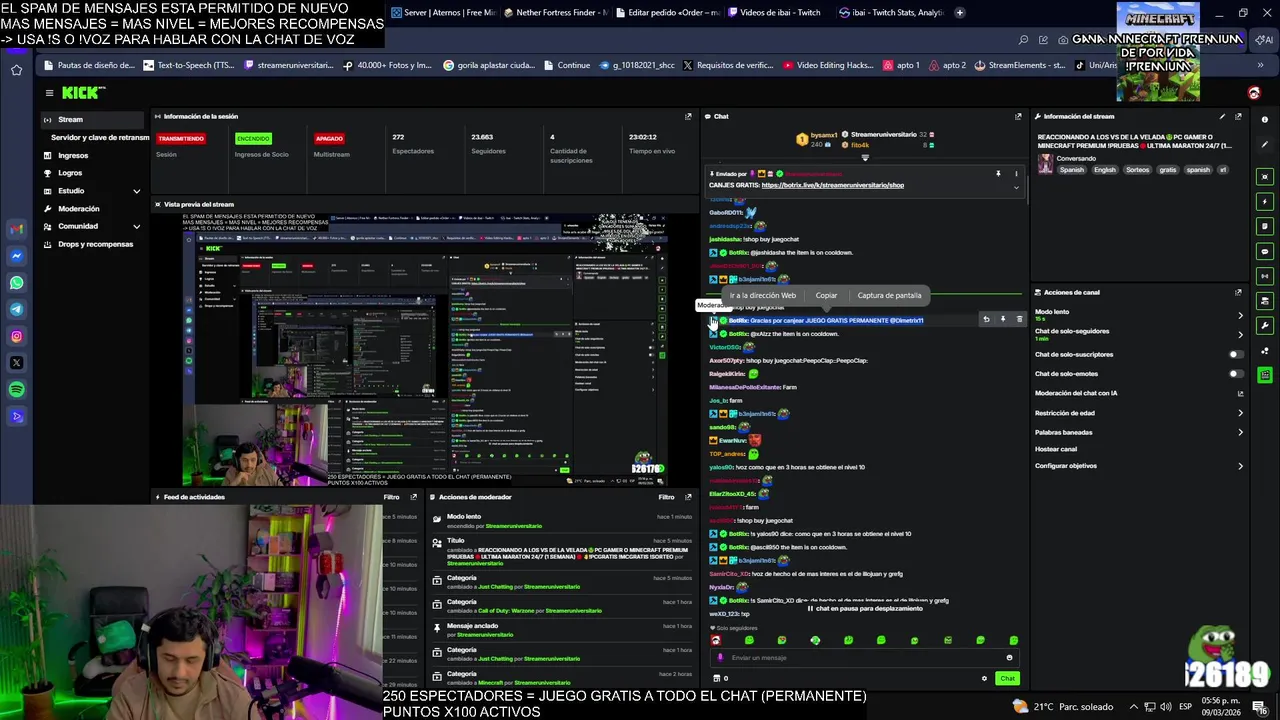Open Spotify in browser sidebar
Image resolution: width=1280 pixels, height=720 pixels.
(16, 389)
